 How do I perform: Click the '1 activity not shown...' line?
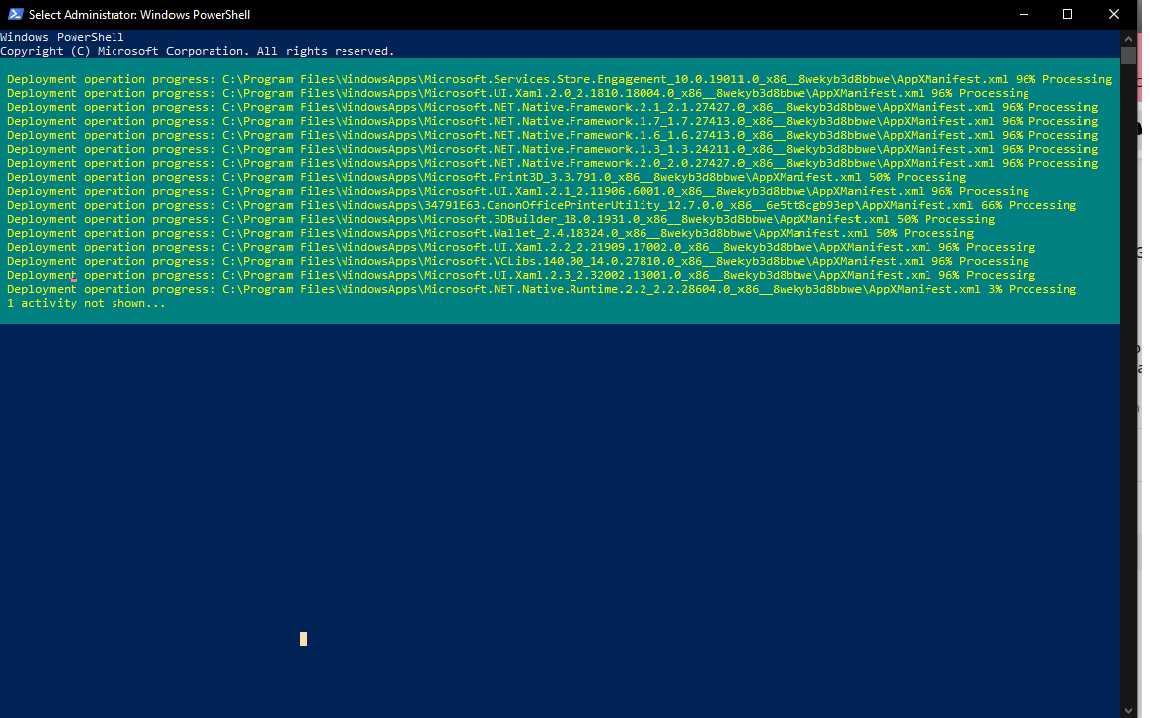pyautogui.click(x=86, y=303)
